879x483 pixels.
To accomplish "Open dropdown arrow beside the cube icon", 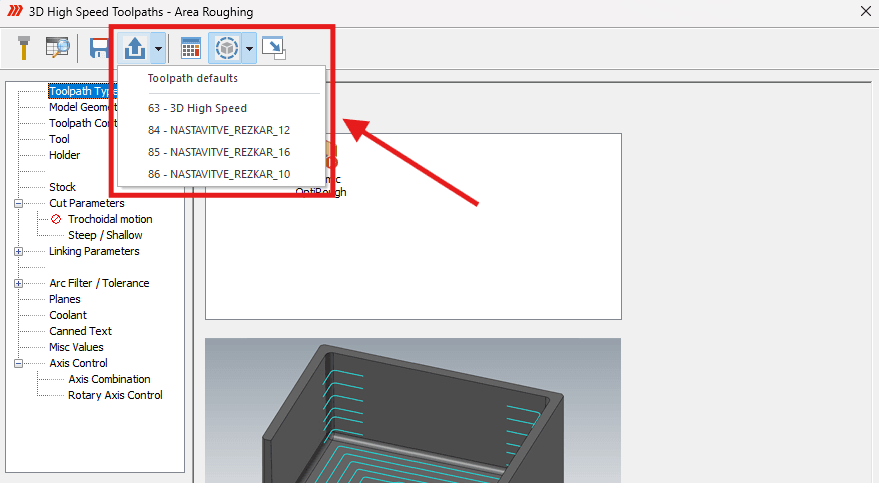I will click(x=249, y=49).
